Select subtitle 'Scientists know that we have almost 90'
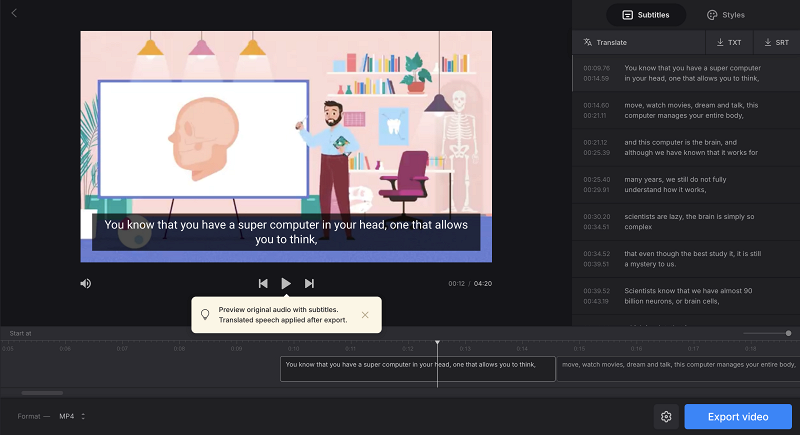This screenshot has height=435, width=800. pos(686,296)
